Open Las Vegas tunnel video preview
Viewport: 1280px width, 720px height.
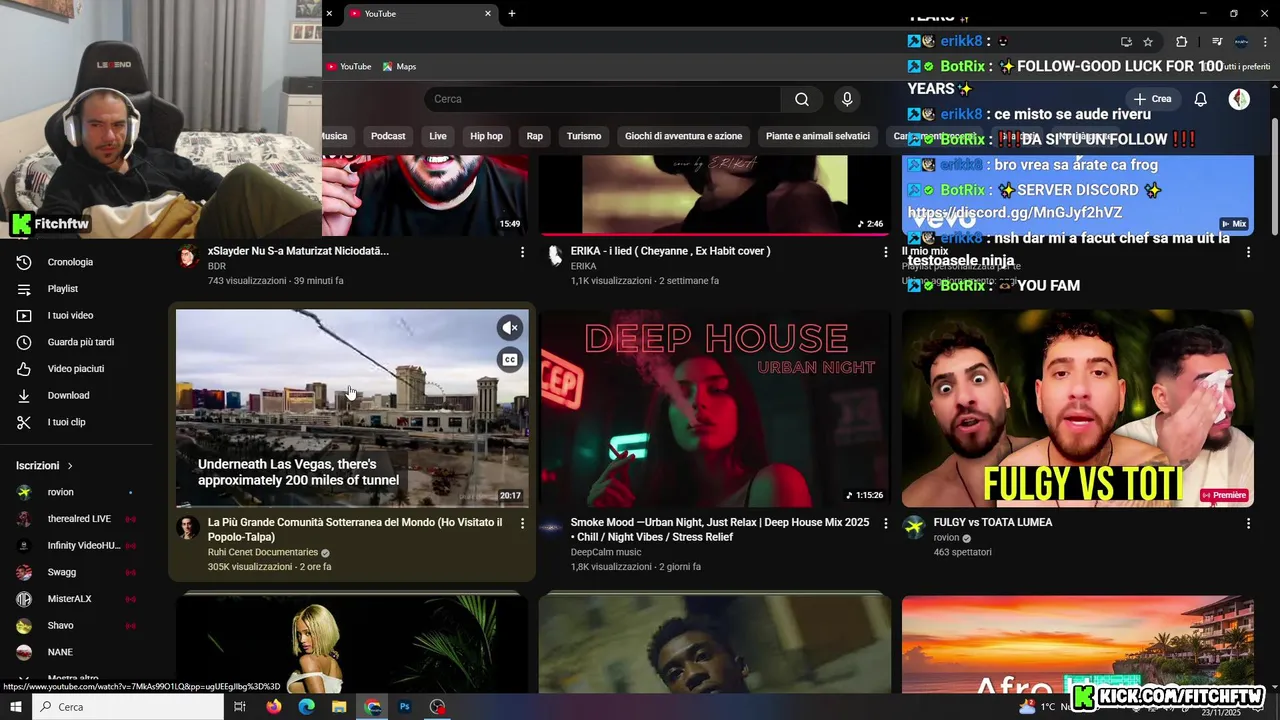click(x=352, y=408)
